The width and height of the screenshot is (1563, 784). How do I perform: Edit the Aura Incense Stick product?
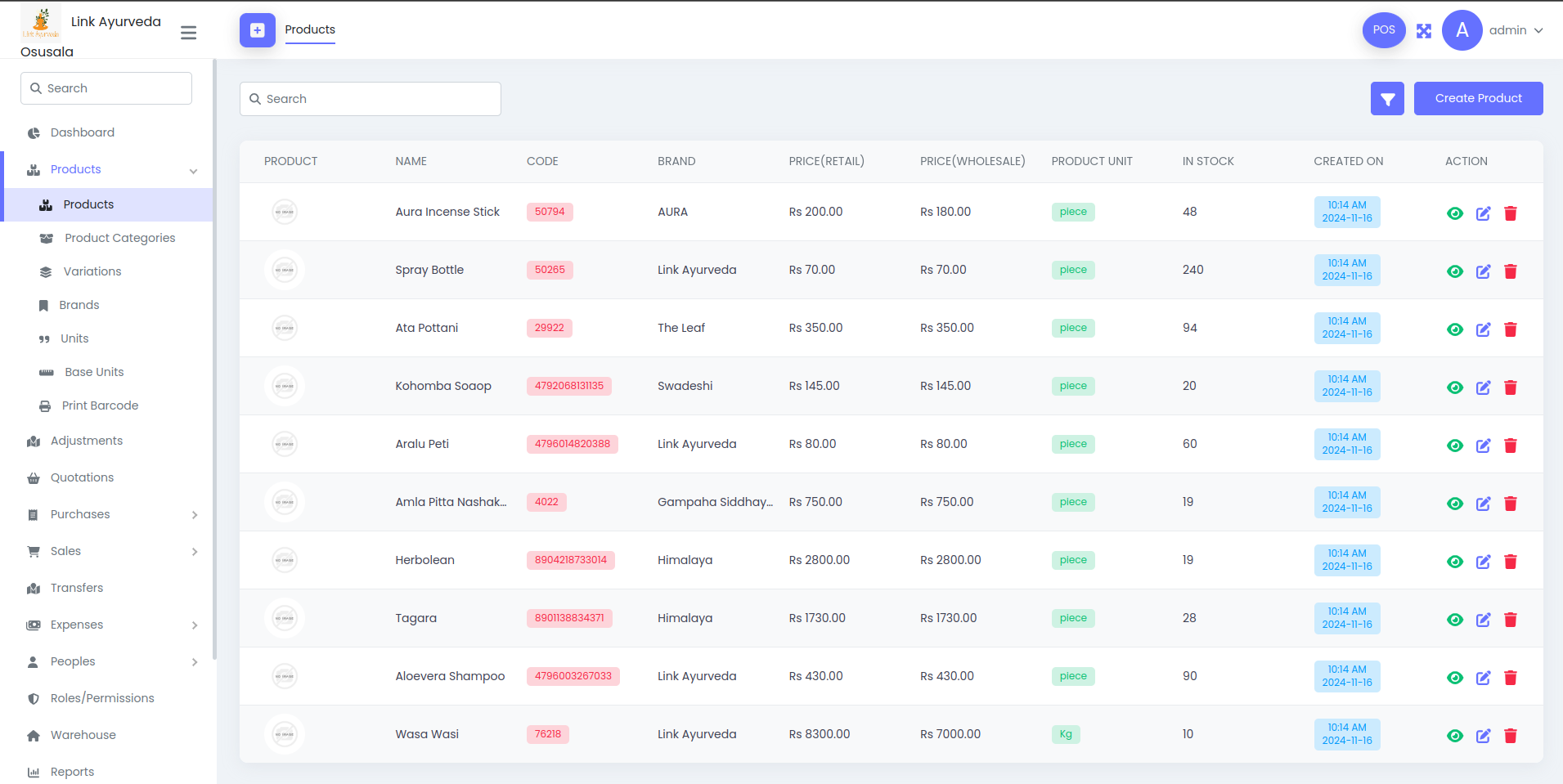tap(1483, 213)
